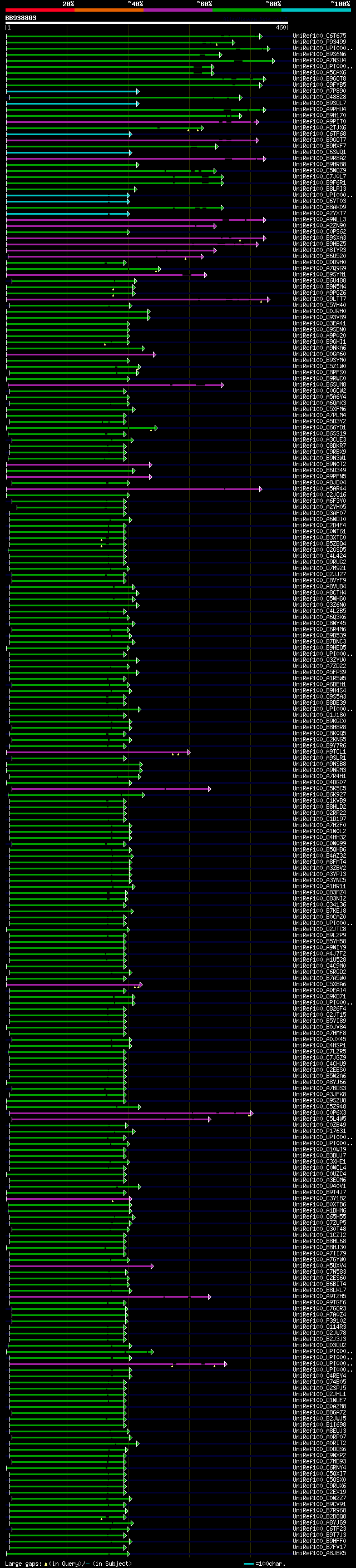Select the UniRef100_Q6YT03 label
The height and width of the screenshot is (1568, 356).
click(x=319, y=201)
